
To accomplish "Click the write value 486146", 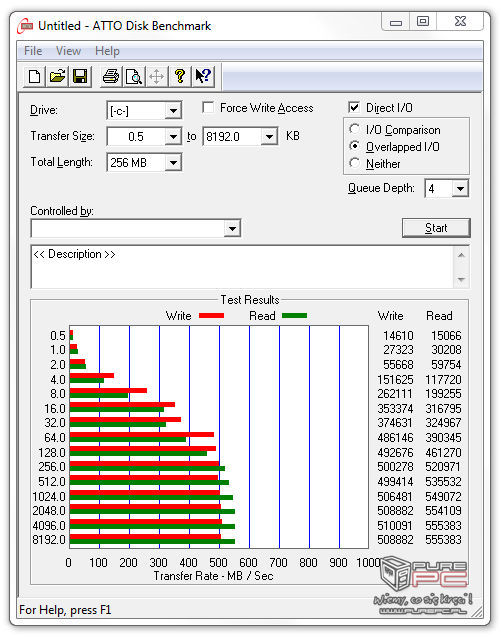I will [x=395, y=438].
